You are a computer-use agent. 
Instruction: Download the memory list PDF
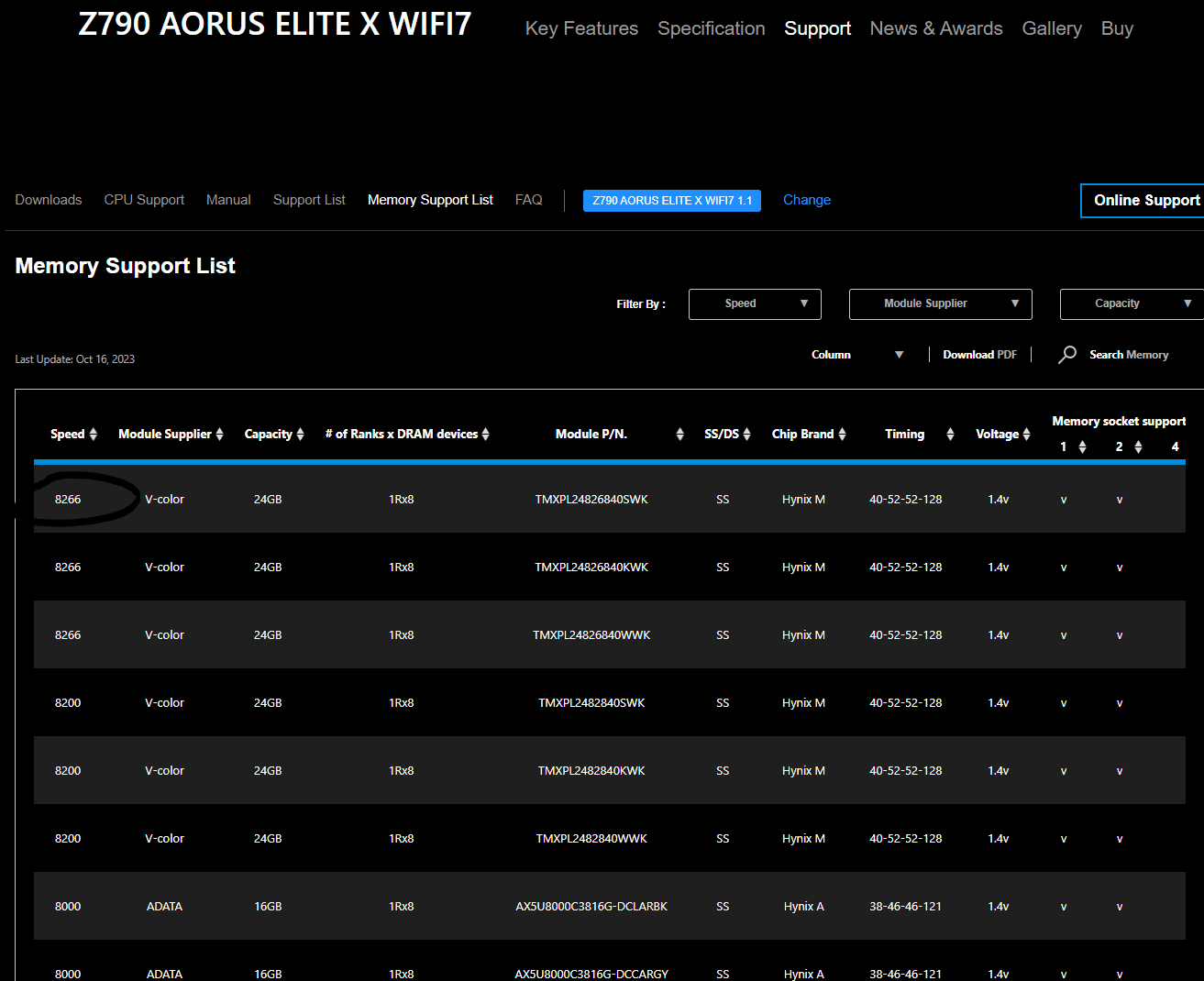979,355
